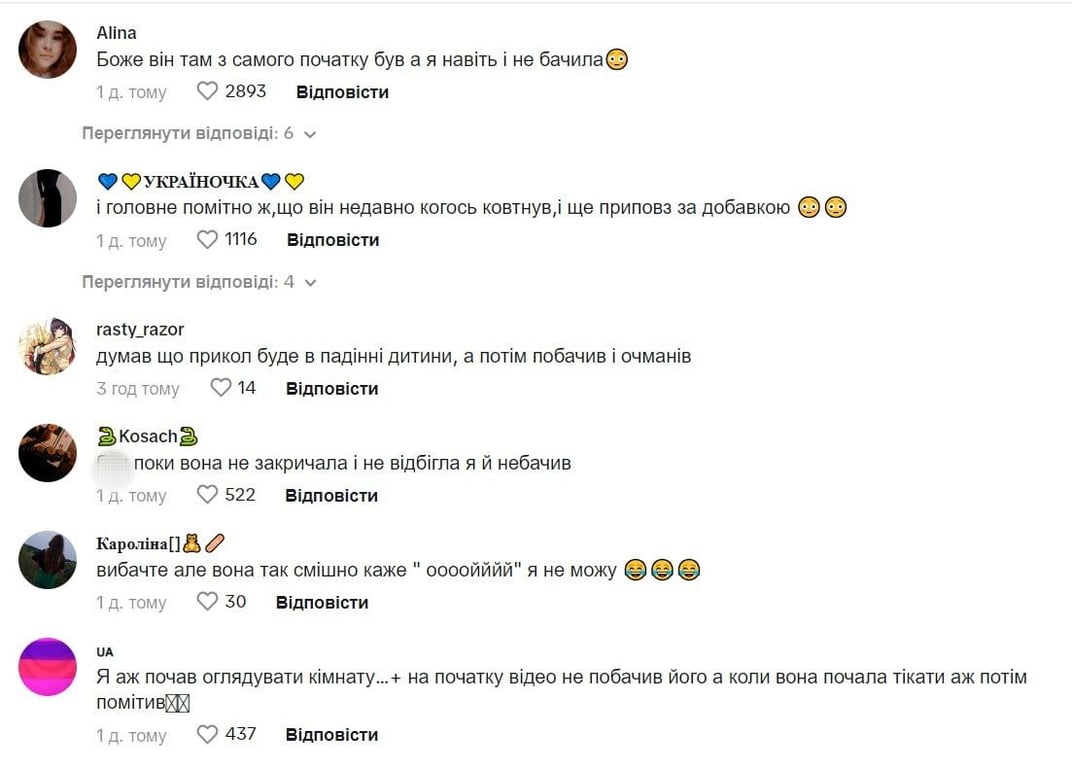Open Alina's profile avatar
The width and height of the screenshot is (1072, 768).
pos(48,49)
